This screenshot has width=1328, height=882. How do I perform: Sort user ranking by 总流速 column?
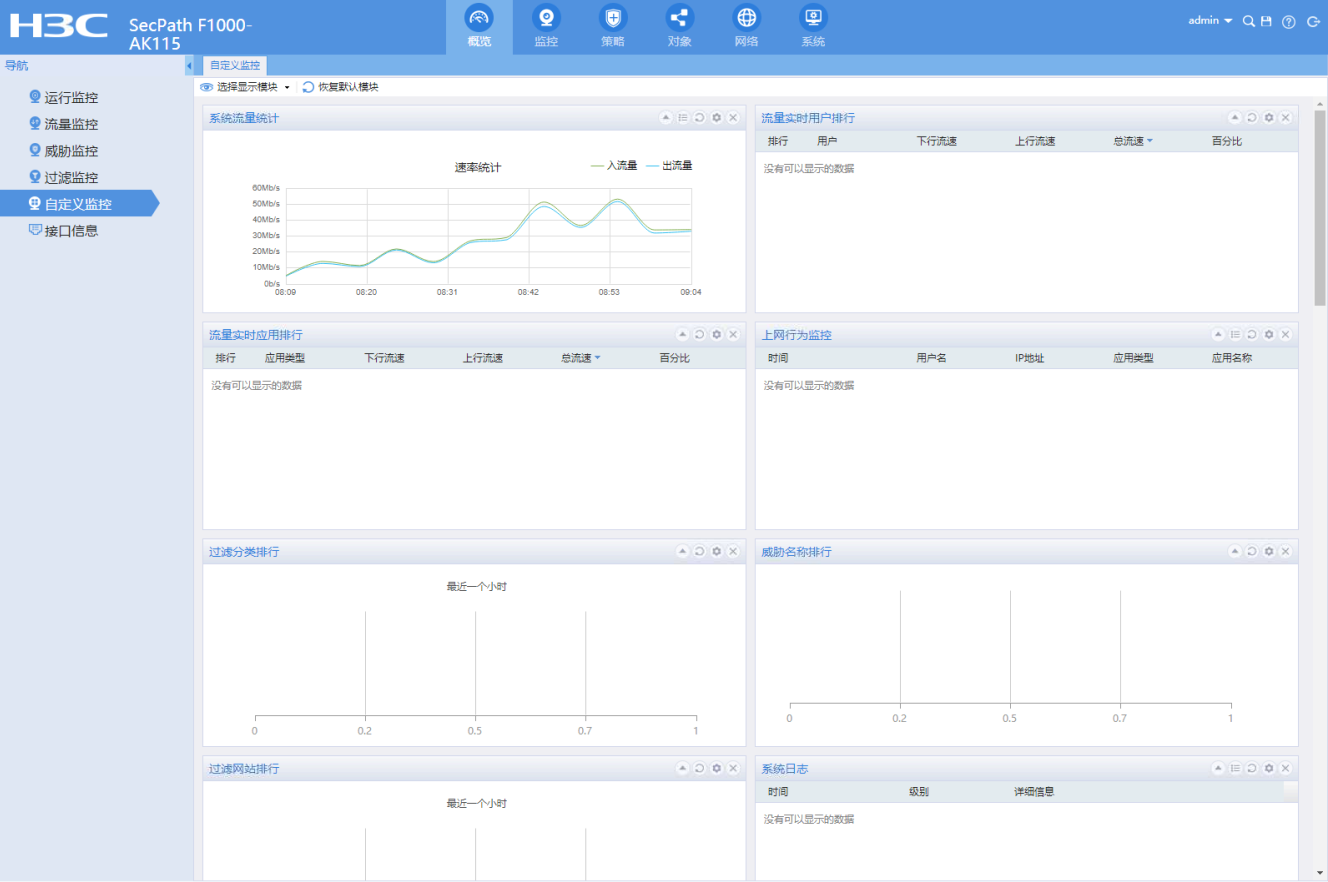(1128, 142)
